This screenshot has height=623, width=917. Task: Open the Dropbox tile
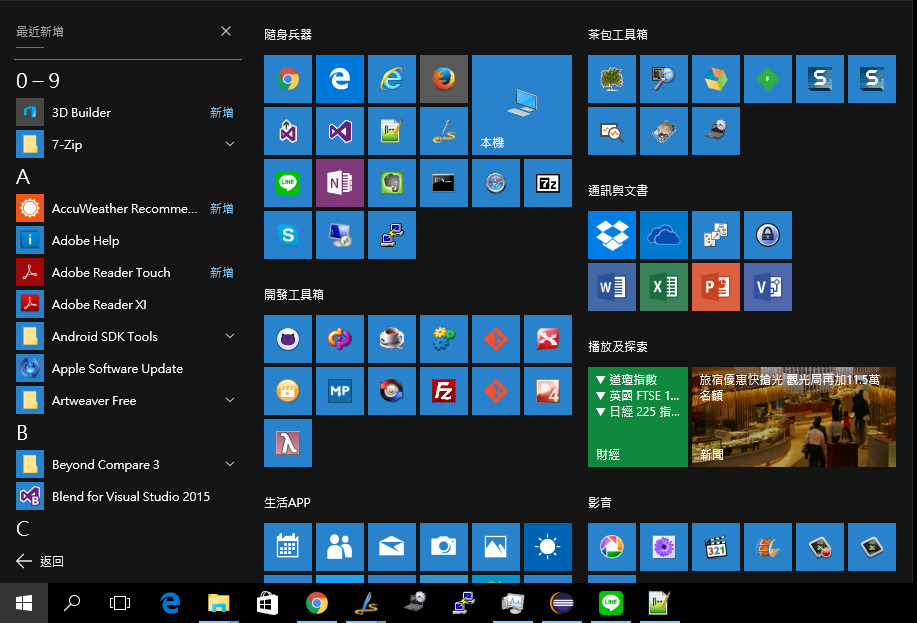pyautogui.click(x=612, y=235)
